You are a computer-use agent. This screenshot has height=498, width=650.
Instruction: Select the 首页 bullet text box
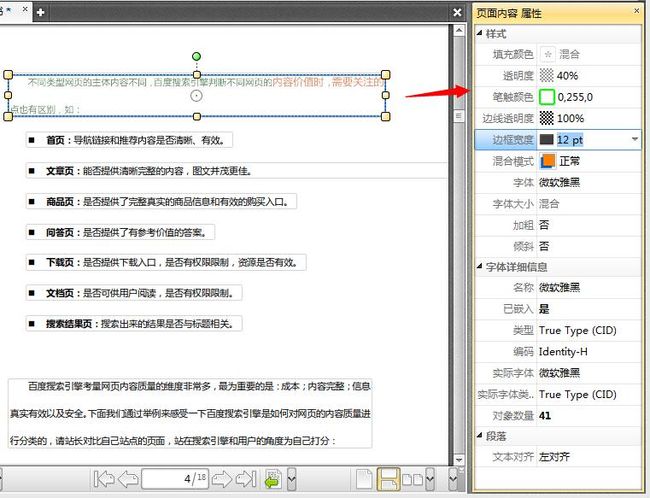pyautogui.click(x=129, y=140)
